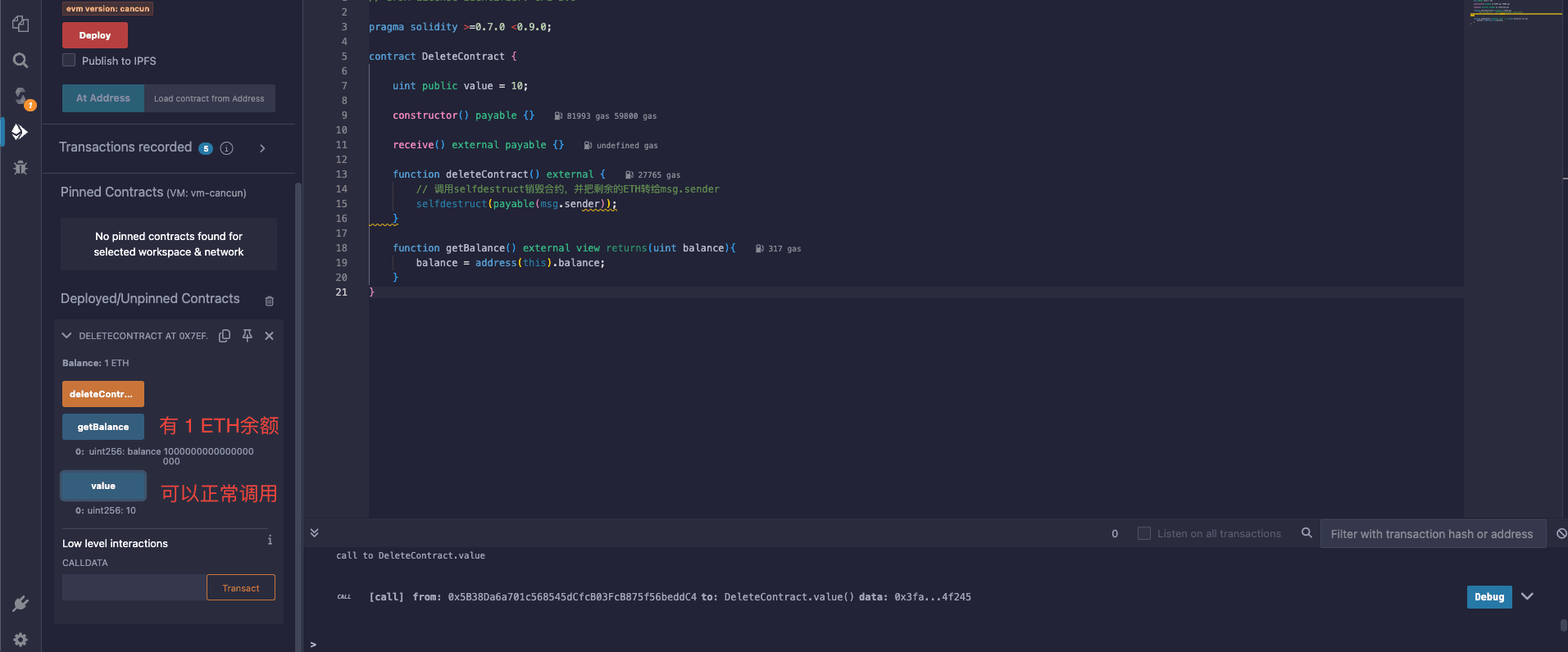Click the gas icon beside deleteContract function
The width and height of the screenshot is (1568, 652).
tap(629, 175)
